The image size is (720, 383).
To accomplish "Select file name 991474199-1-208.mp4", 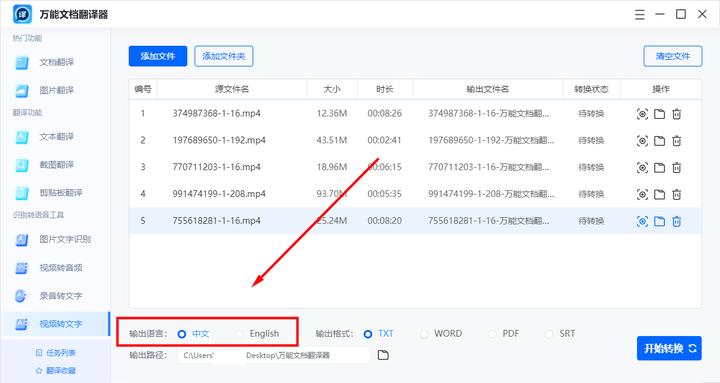I will coord(219,194).
